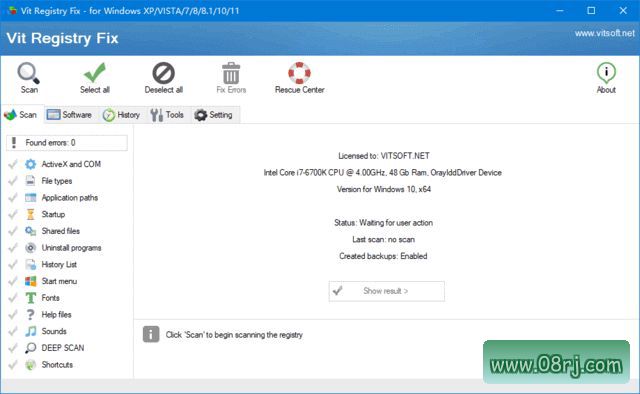Click the info icon beside scan hint
640x394 pixels.
(x=151, y=334)
